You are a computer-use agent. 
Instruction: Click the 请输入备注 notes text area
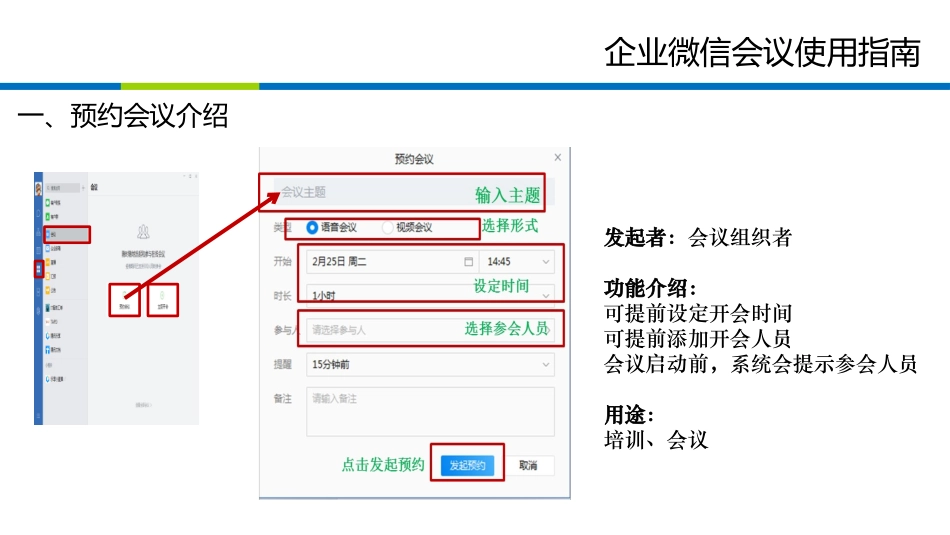coord(430,411)
